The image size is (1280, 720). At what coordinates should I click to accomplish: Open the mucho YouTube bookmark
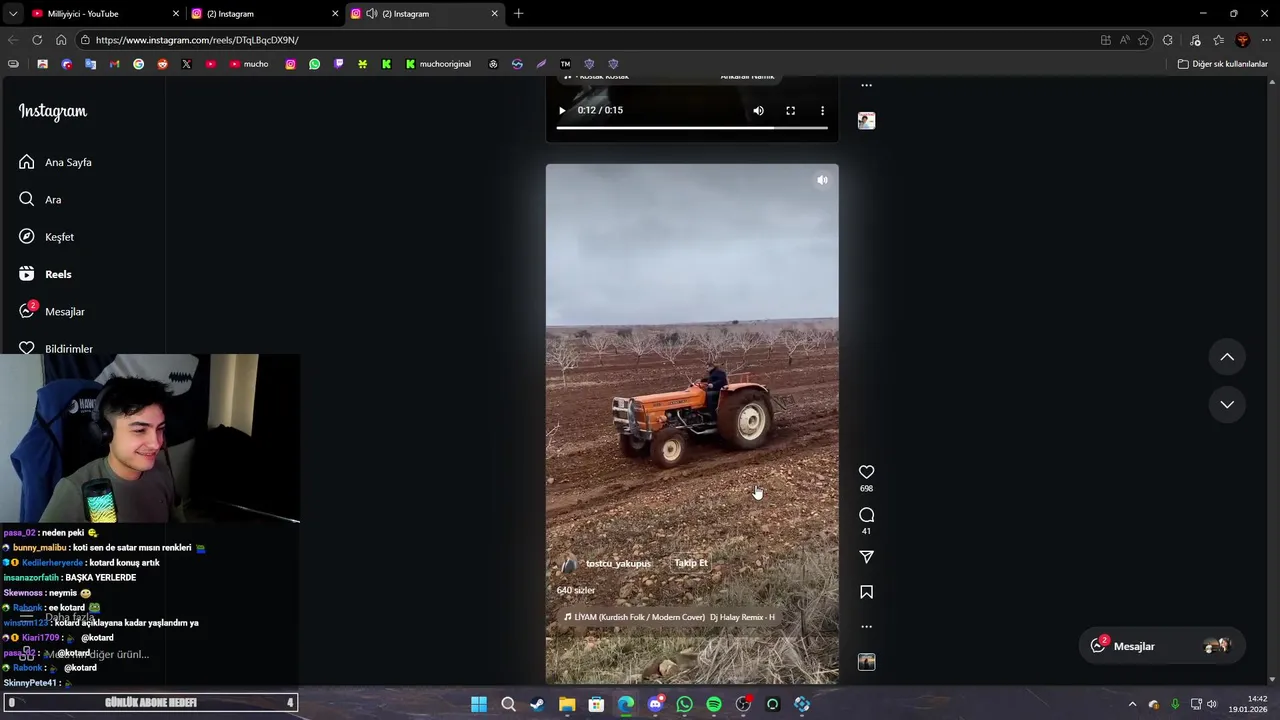[249, 64]
